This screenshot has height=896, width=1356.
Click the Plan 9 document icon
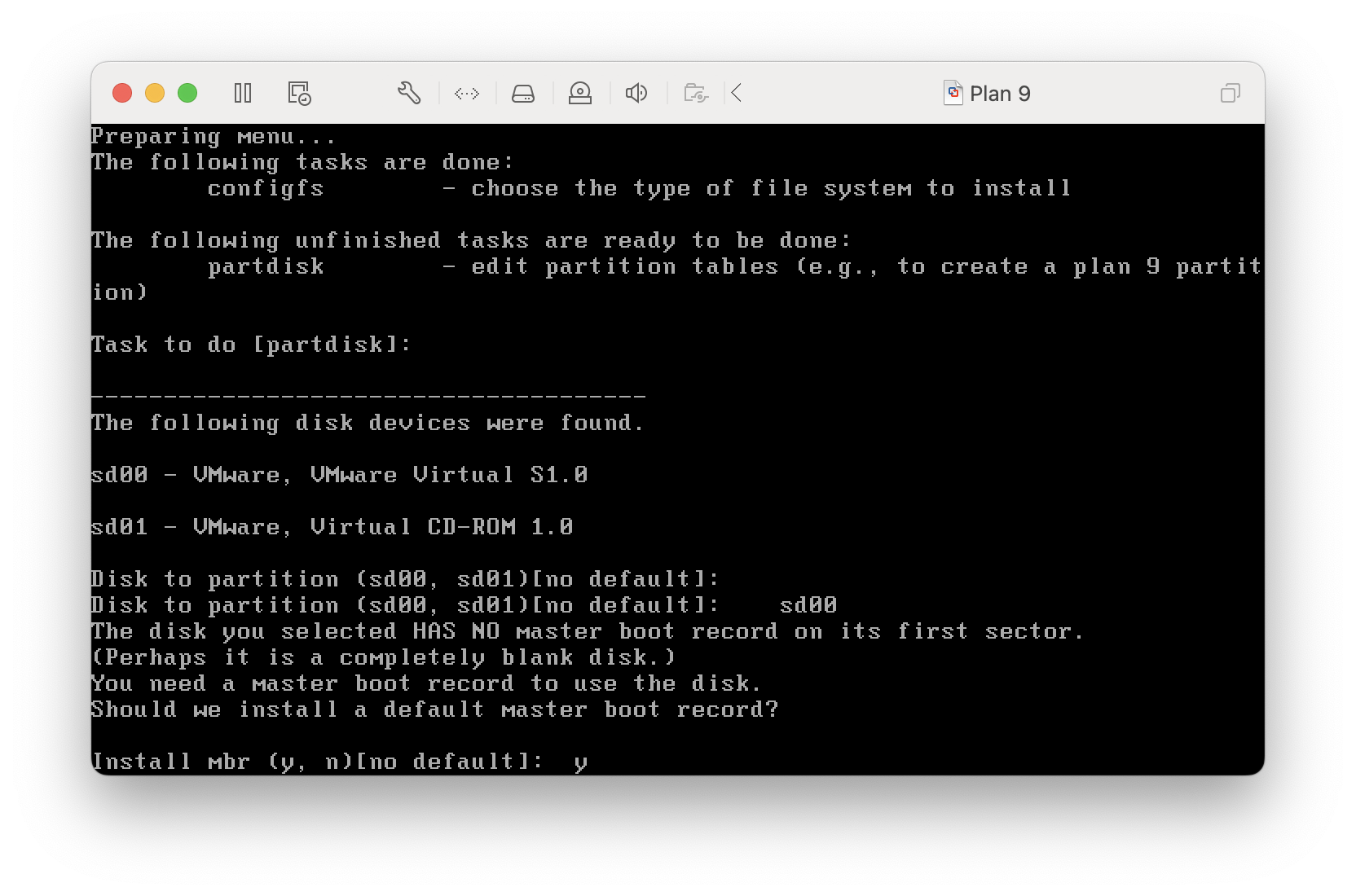tap(953, 93)
